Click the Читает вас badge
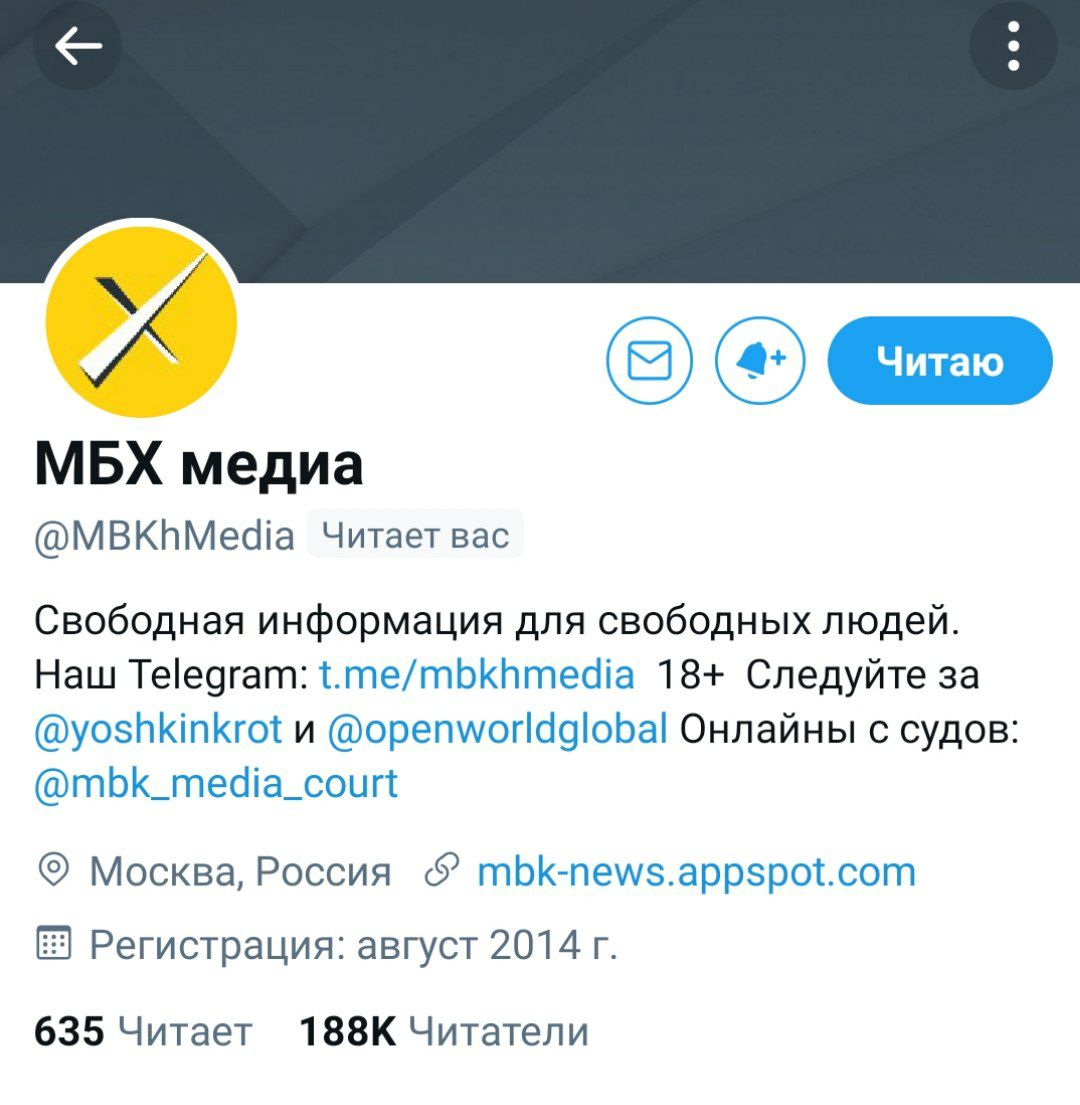 point(415,535)
